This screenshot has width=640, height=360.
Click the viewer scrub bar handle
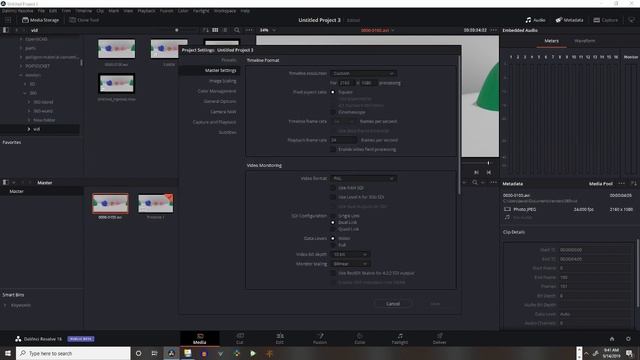click(488, 163)
